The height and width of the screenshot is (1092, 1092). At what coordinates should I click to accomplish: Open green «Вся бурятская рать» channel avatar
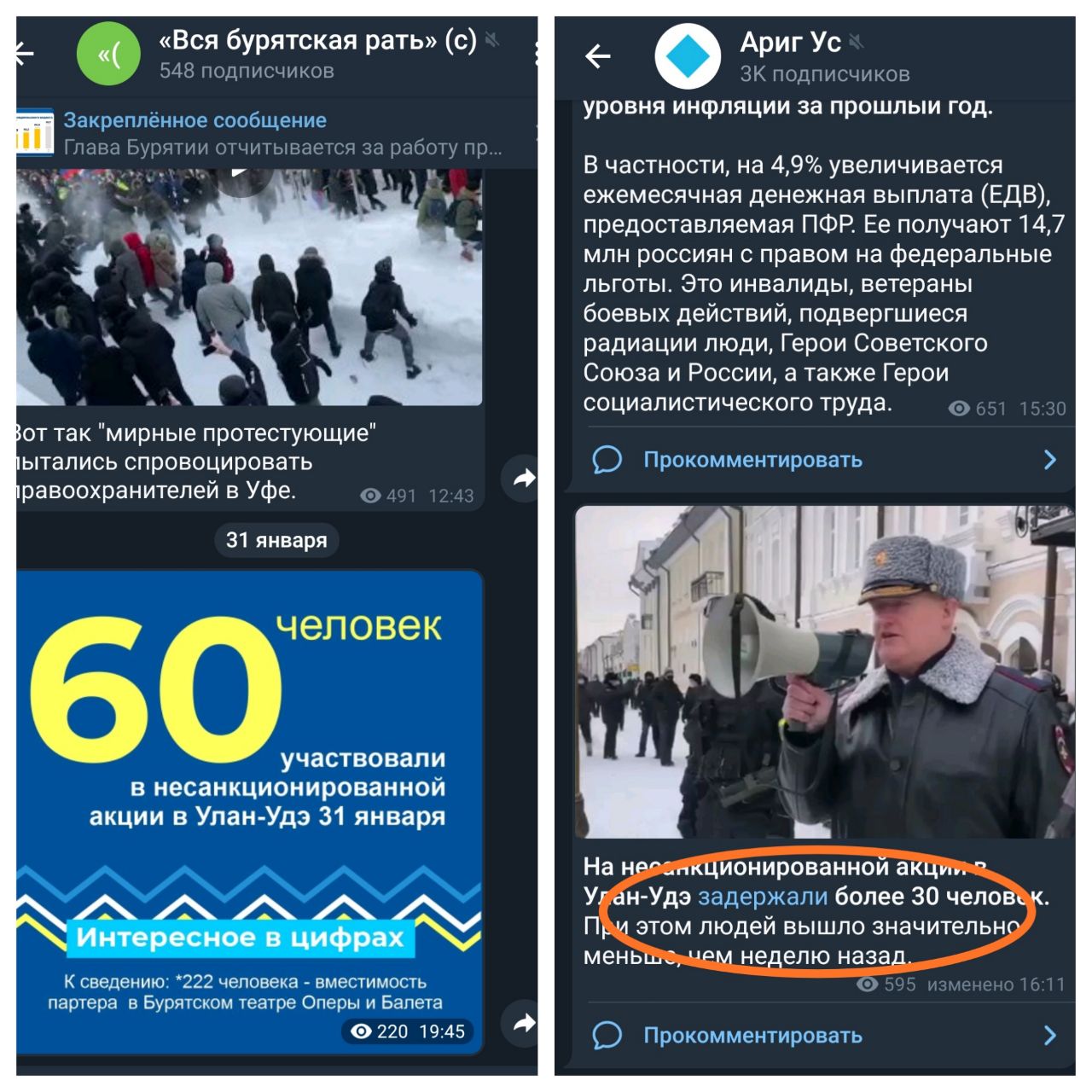108,55
